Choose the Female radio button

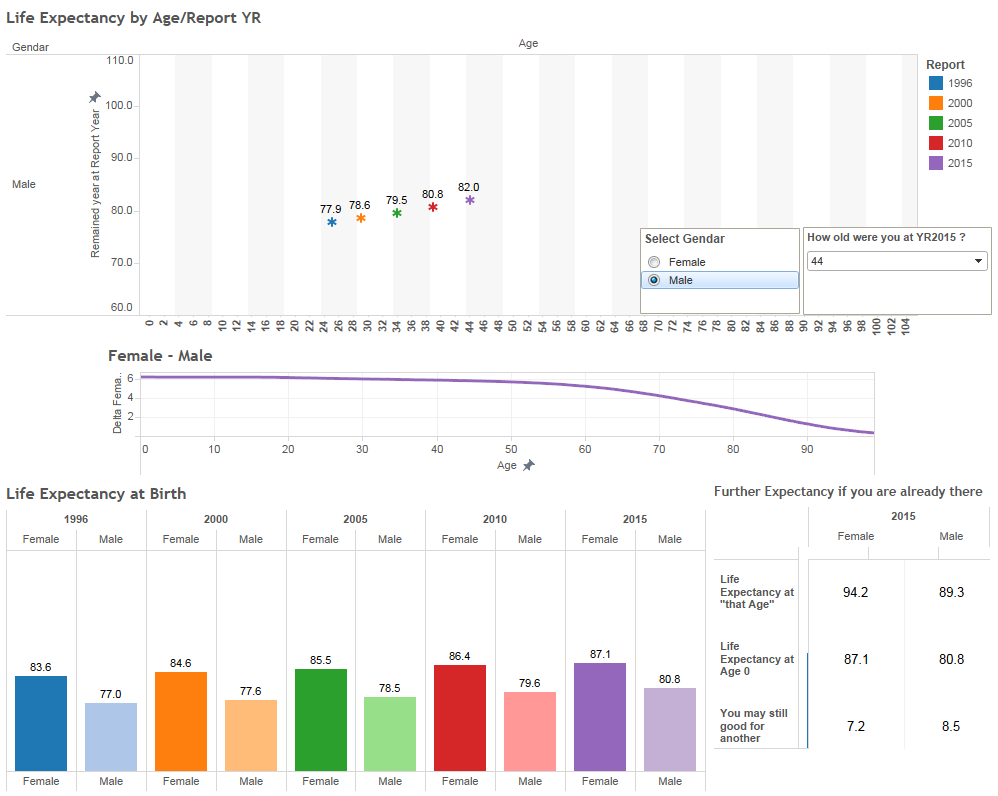pos(654,262)
